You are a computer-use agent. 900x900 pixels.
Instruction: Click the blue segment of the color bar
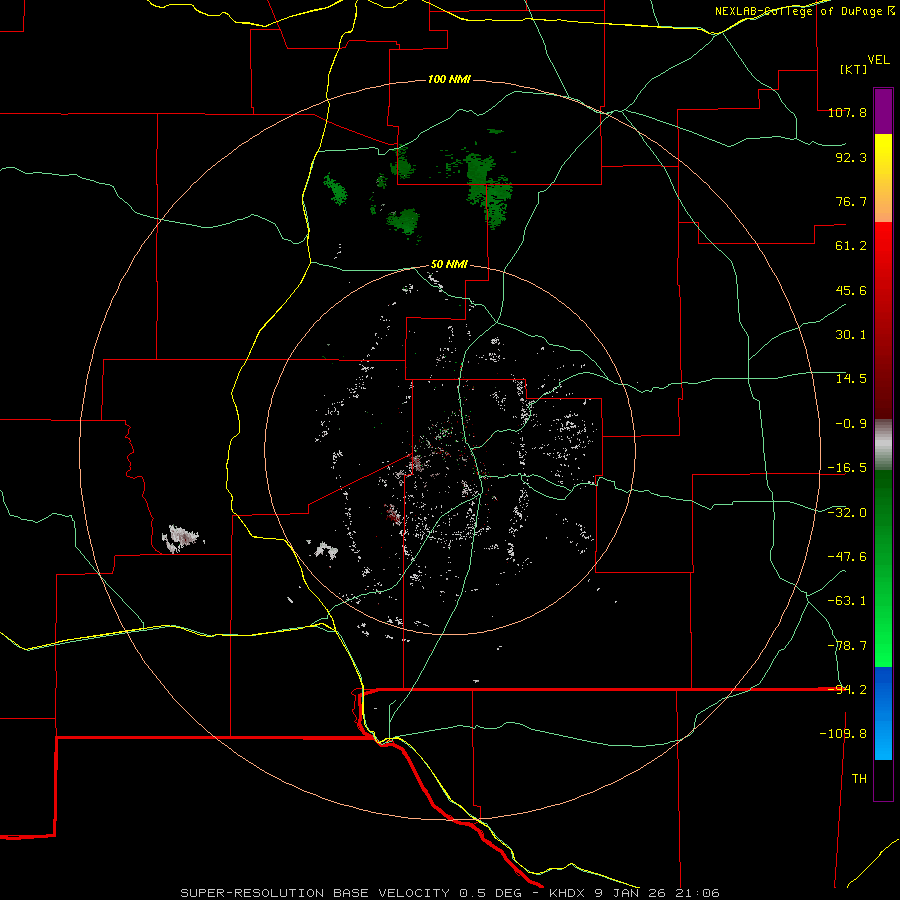coord(883,713)
